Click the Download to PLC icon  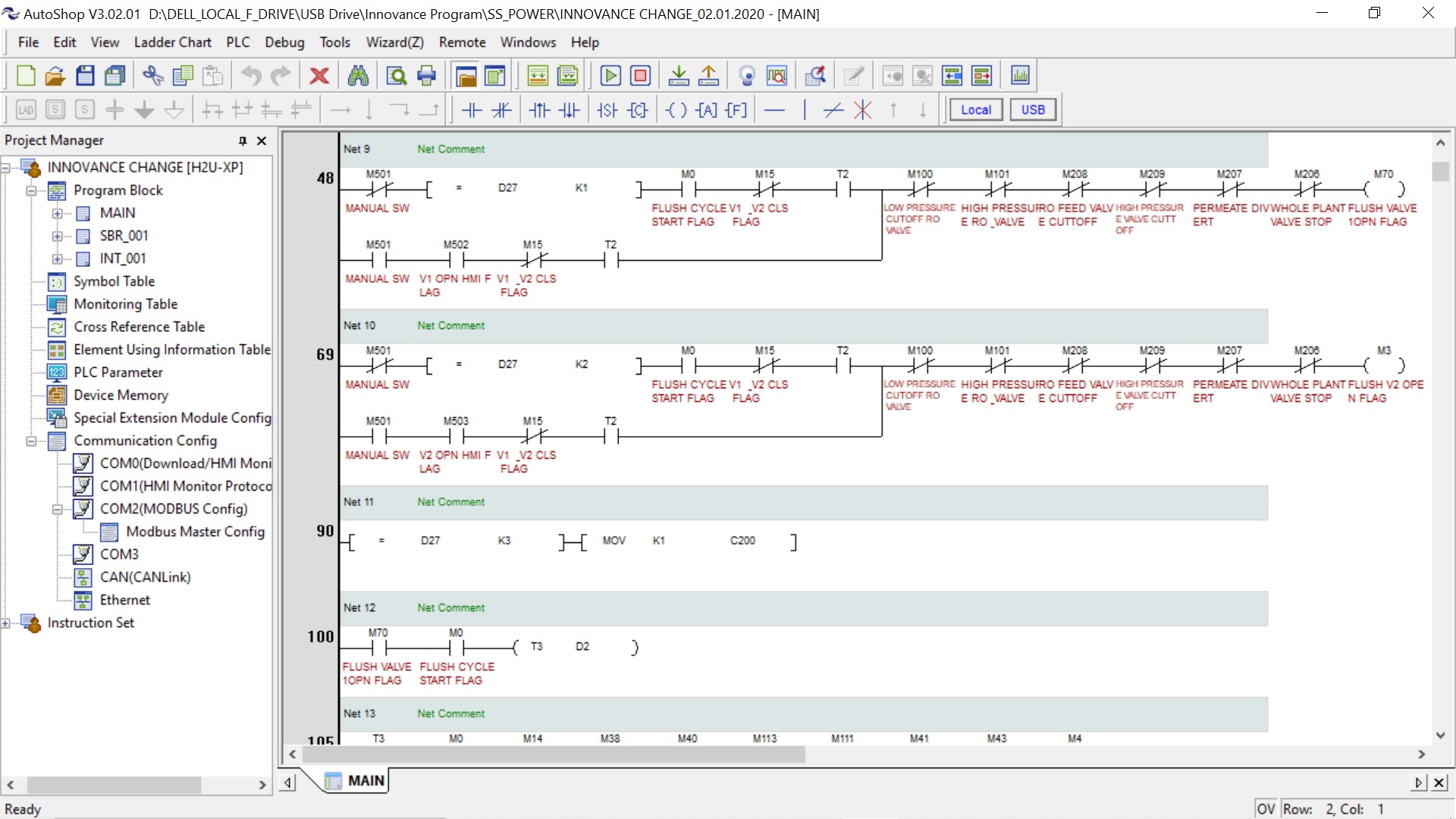(679, 76)
